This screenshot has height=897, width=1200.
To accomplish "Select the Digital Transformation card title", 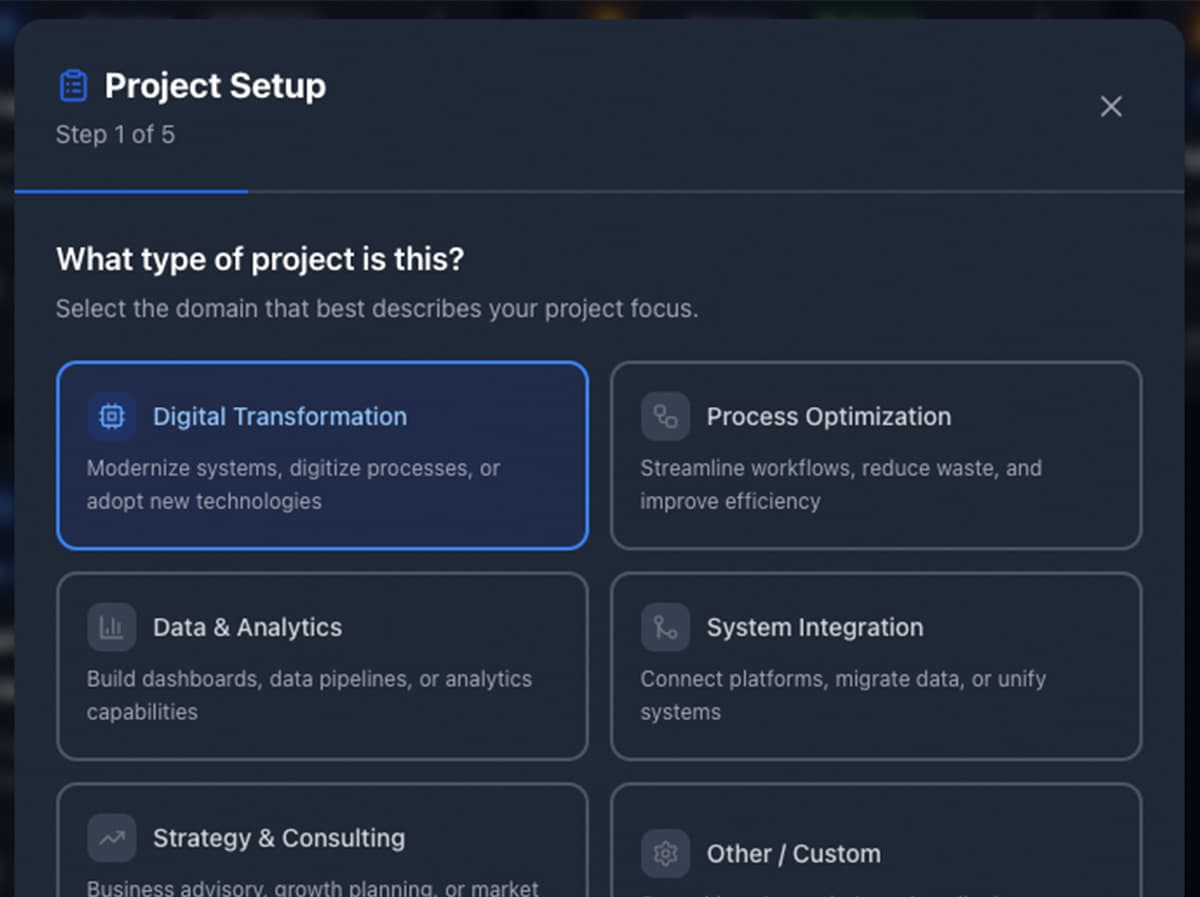I will (280, 416).
